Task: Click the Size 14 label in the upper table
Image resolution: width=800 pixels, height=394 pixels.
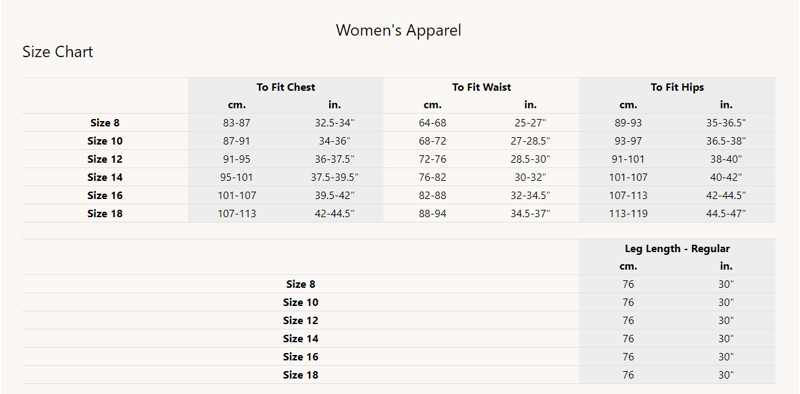Action: pos(105,178)
